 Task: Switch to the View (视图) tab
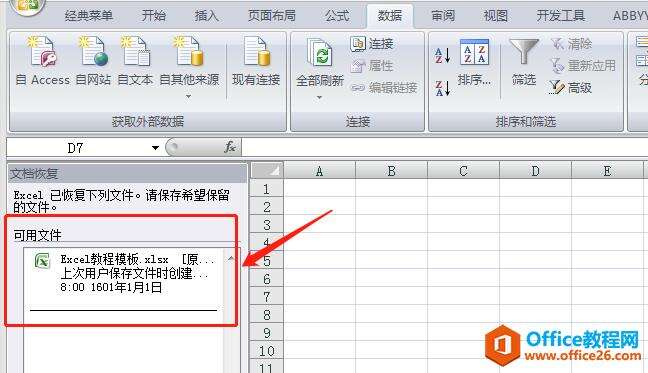(496, 16)
